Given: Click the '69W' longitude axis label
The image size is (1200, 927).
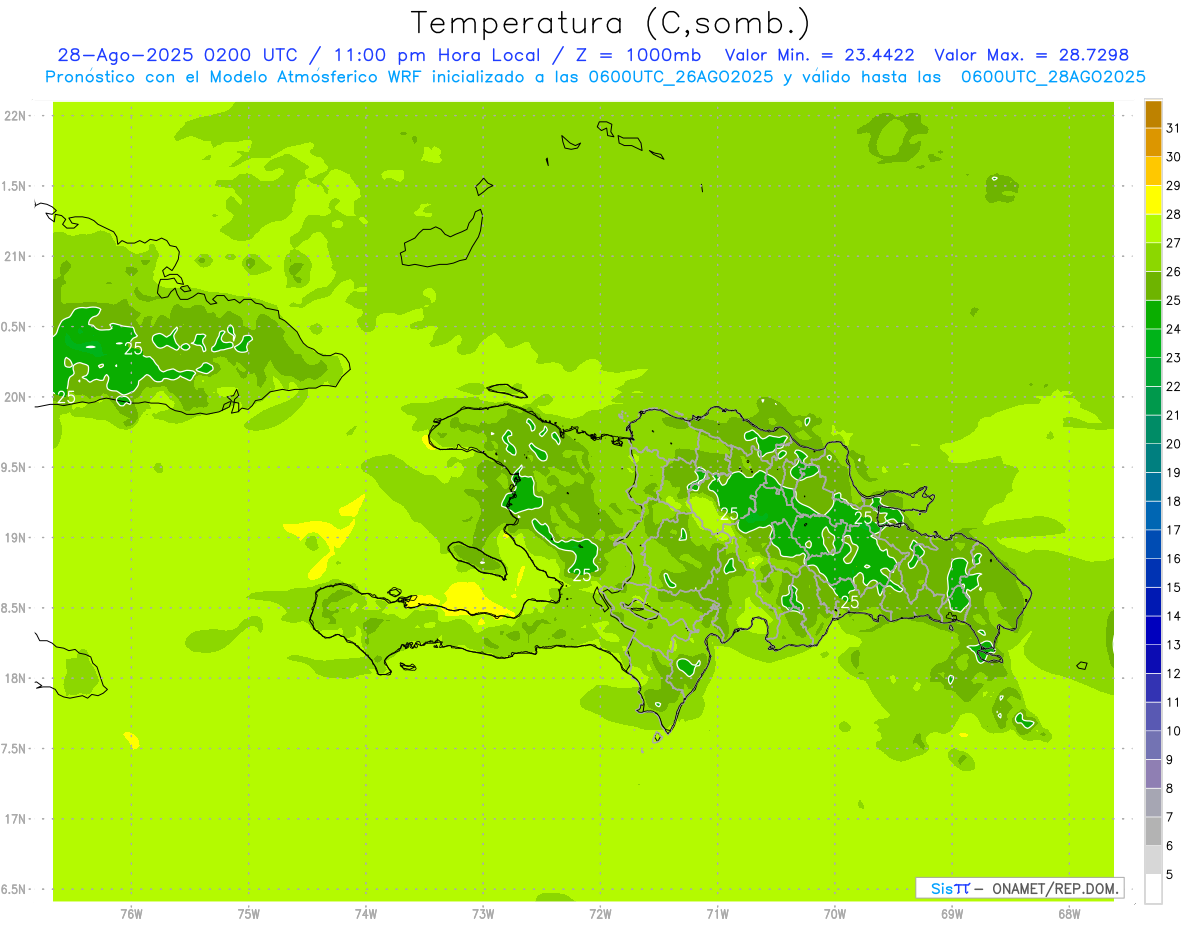Looking at the screenshot, I should (952, 914).
